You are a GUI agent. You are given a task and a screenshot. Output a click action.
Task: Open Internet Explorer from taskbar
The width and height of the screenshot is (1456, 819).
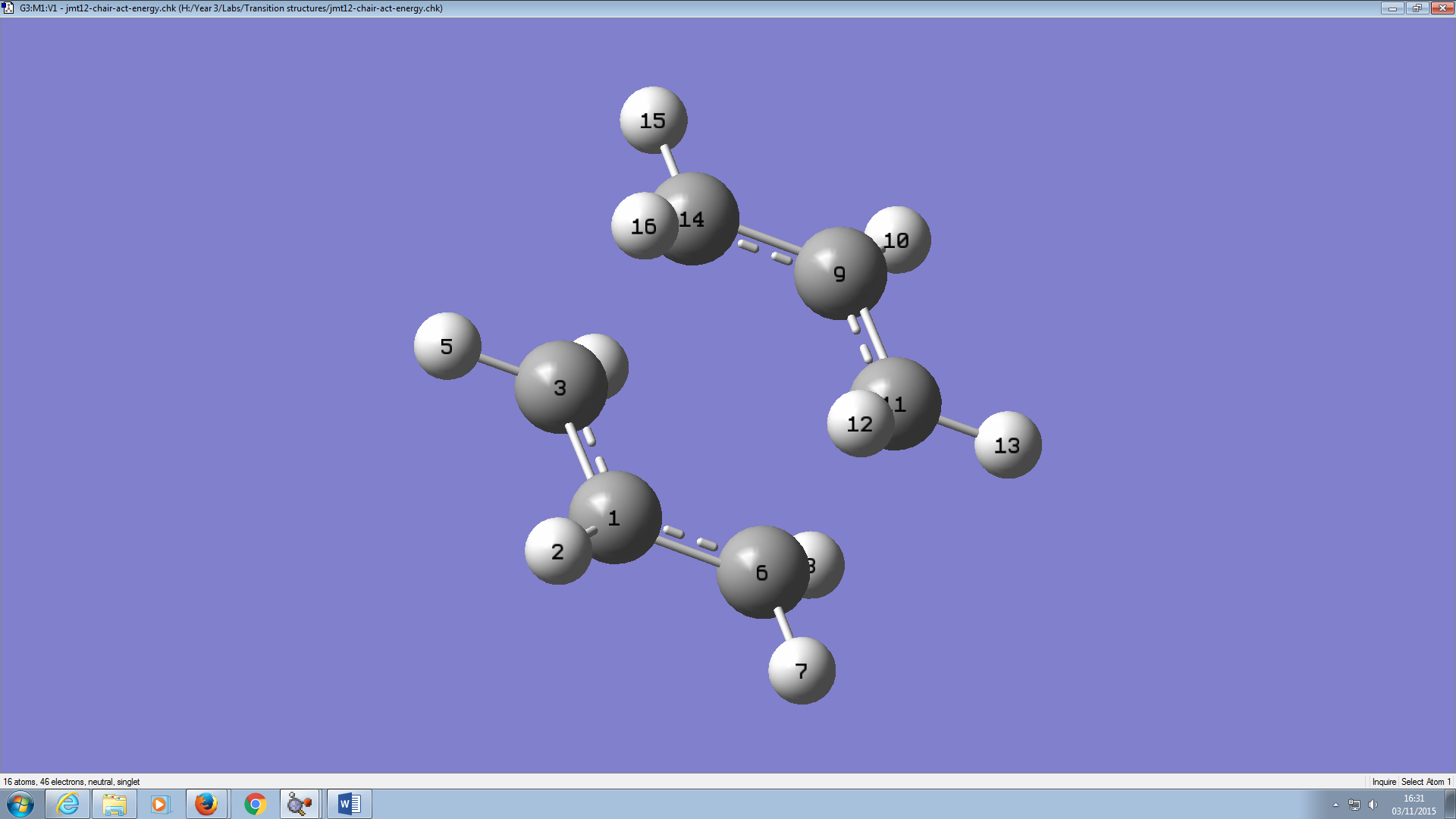click(68, 804)
